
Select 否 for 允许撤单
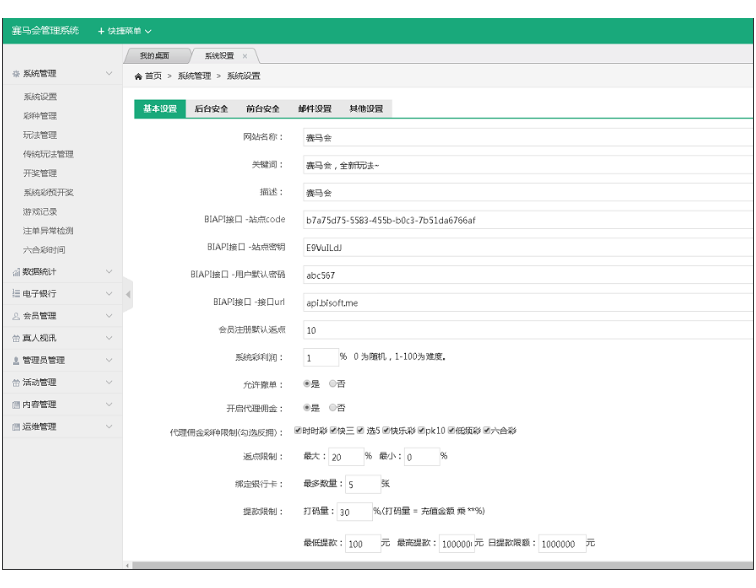(x=333, y=383)
